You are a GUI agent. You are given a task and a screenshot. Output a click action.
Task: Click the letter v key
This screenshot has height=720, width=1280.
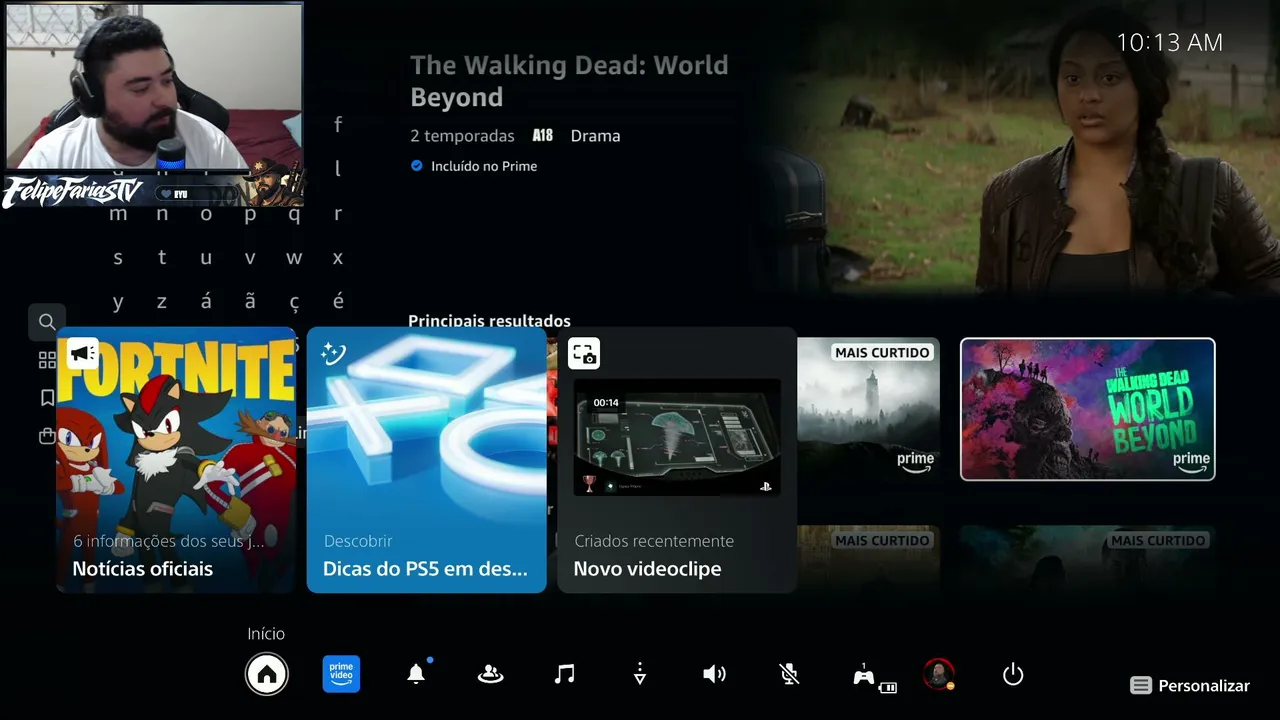[250, 258]
